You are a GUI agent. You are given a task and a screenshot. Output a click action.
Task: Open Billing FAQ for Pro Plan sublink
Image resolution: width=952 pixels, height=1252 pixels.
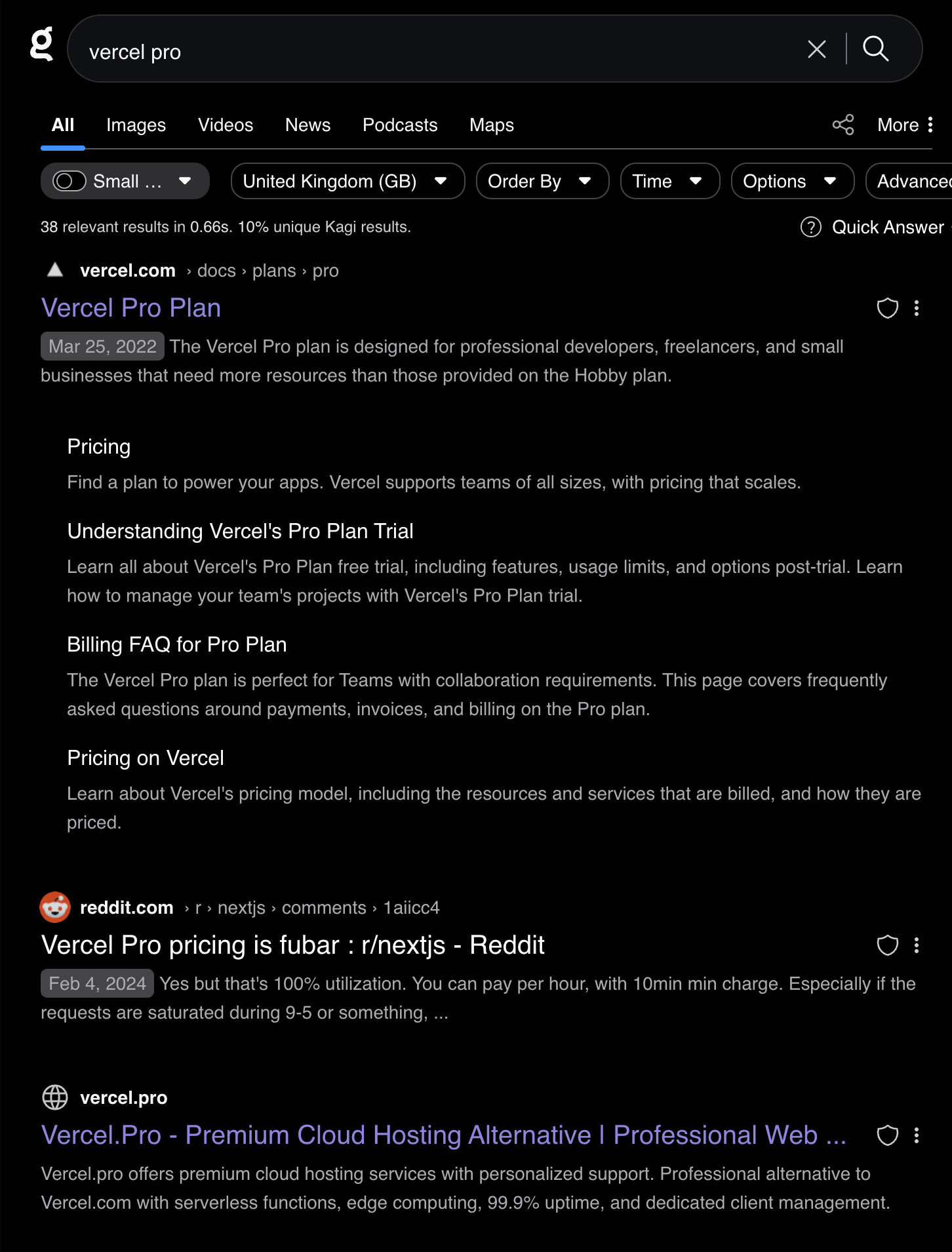coord(177,644)
